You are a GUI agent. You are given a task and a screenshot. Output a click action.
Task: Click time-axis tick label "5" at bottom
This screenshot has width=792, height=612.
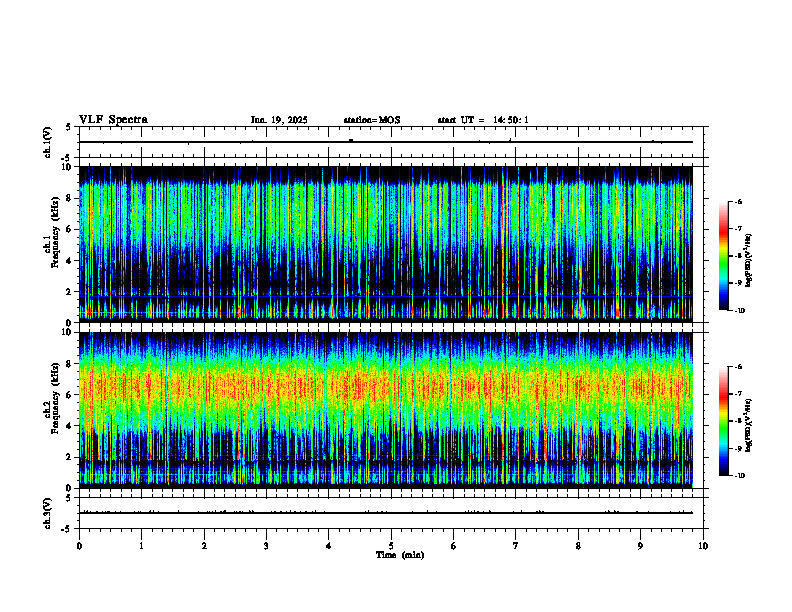pyautogui.click(x=391, y=546)
